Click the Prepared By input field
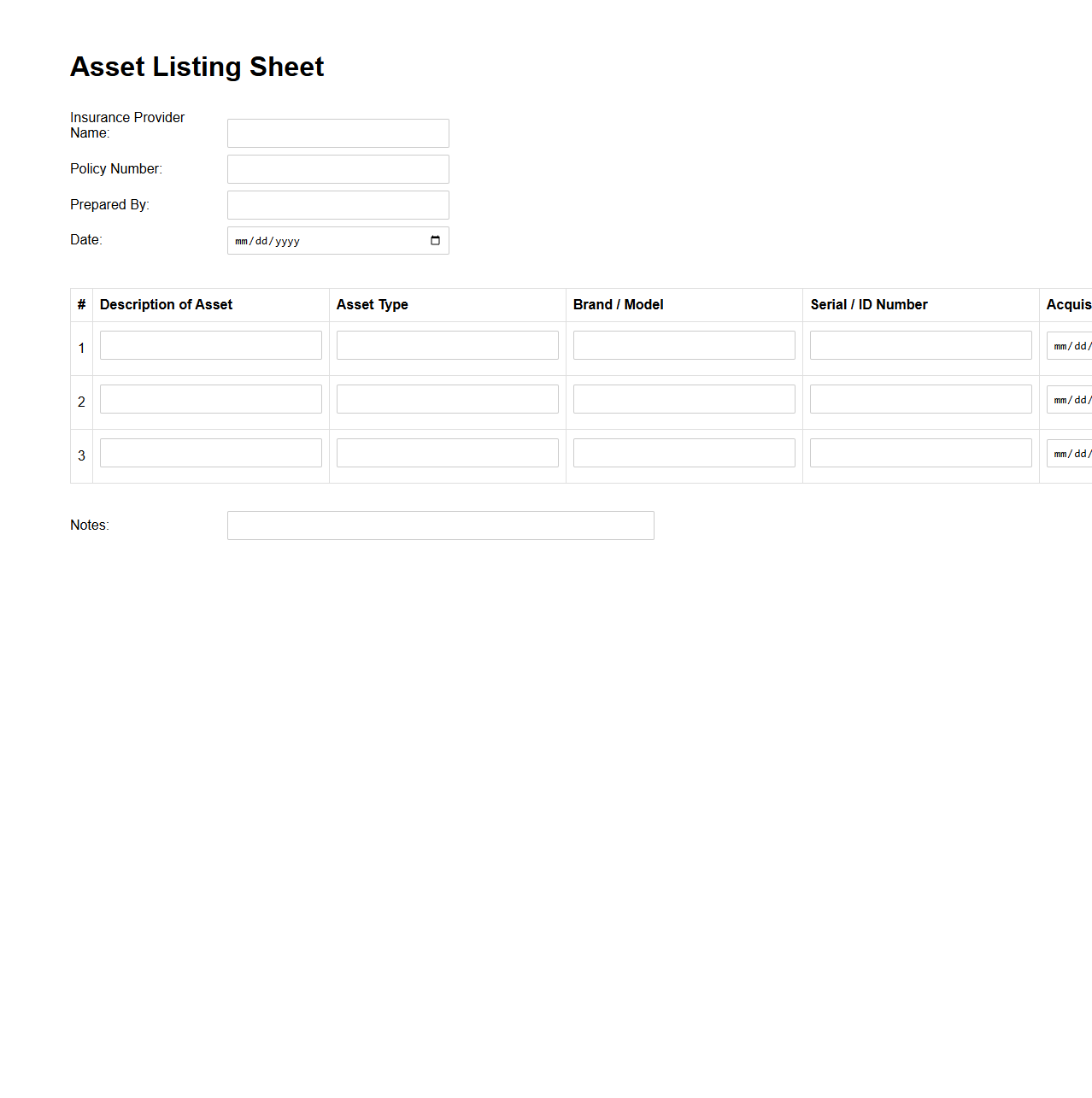This screenshot has height=1098, width=1092. [x=338, y=204]
